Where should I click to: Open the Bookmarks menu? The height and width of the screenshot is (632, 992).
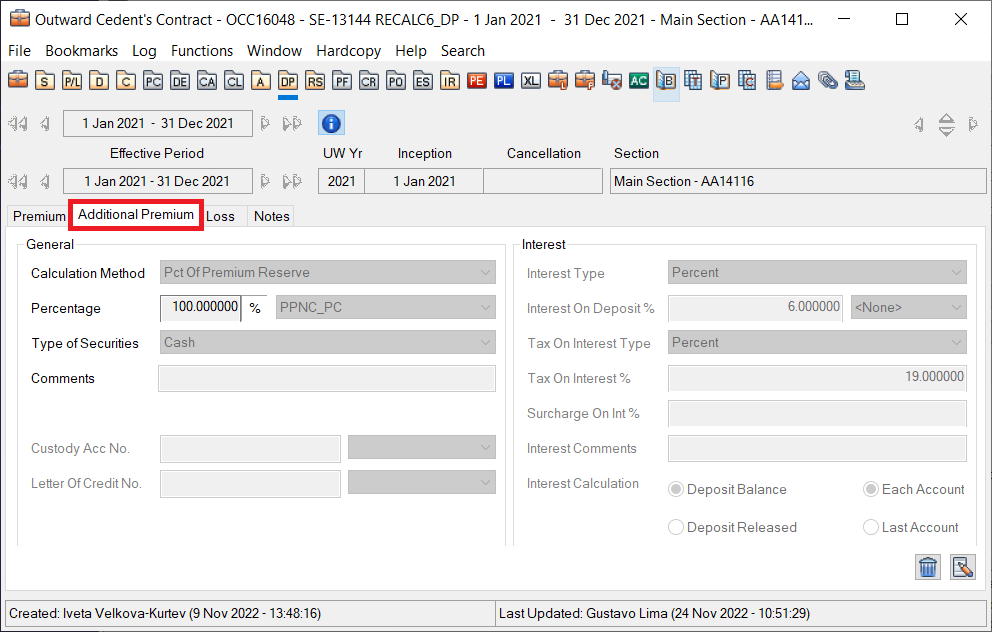pyautogui.click(x=81, y=51)
